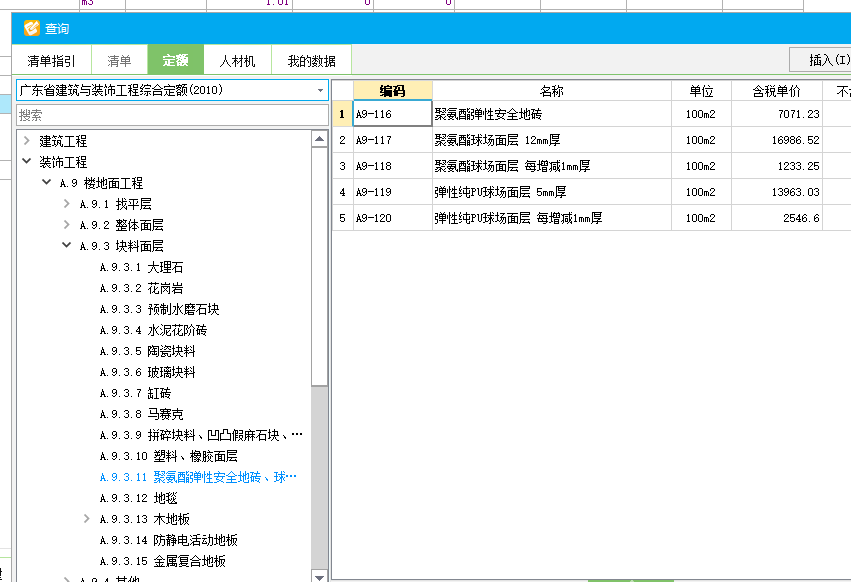Select A.9.3.3 预制水磨石块 item
This screenshot has width=851, height=582.
160,309
